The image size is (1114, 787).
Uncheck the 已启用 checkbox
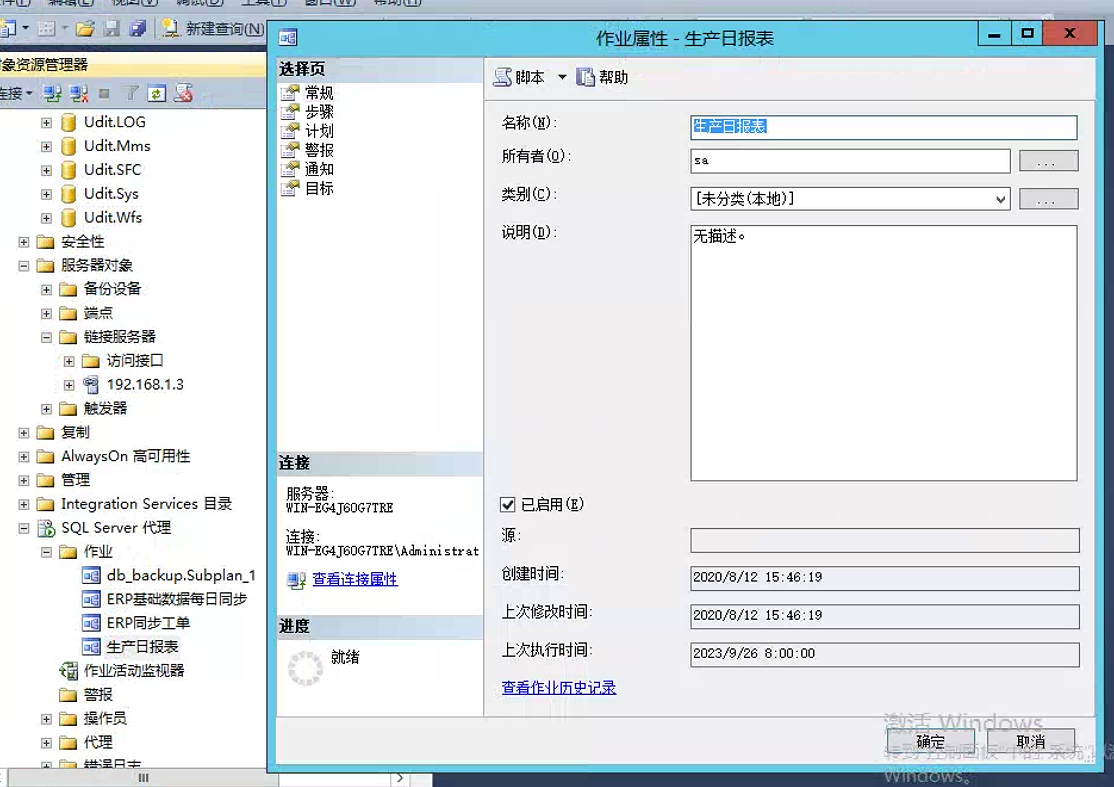(x=508, y=505)
